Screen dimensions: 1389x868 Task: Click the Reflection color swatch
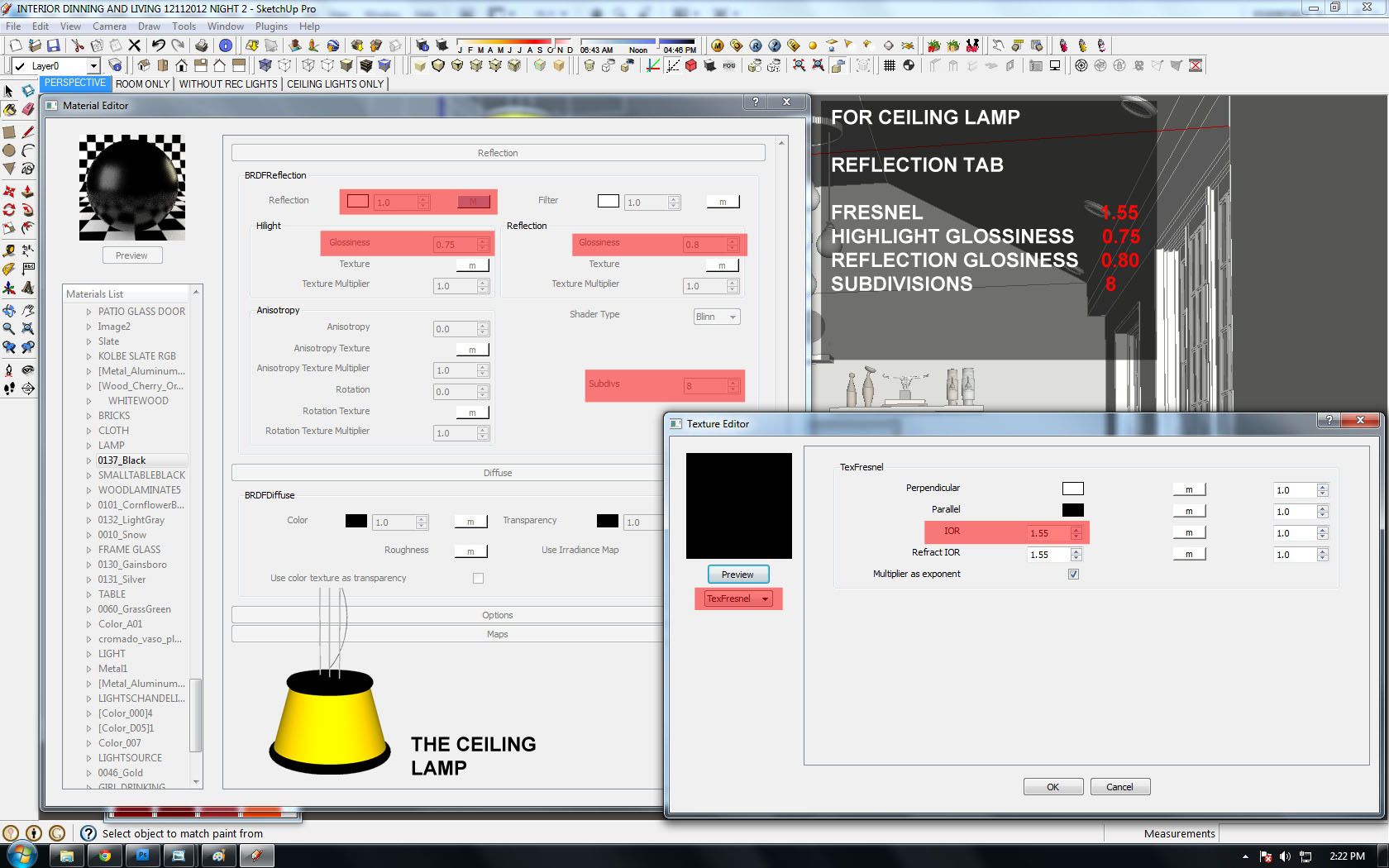click(358, 201)
